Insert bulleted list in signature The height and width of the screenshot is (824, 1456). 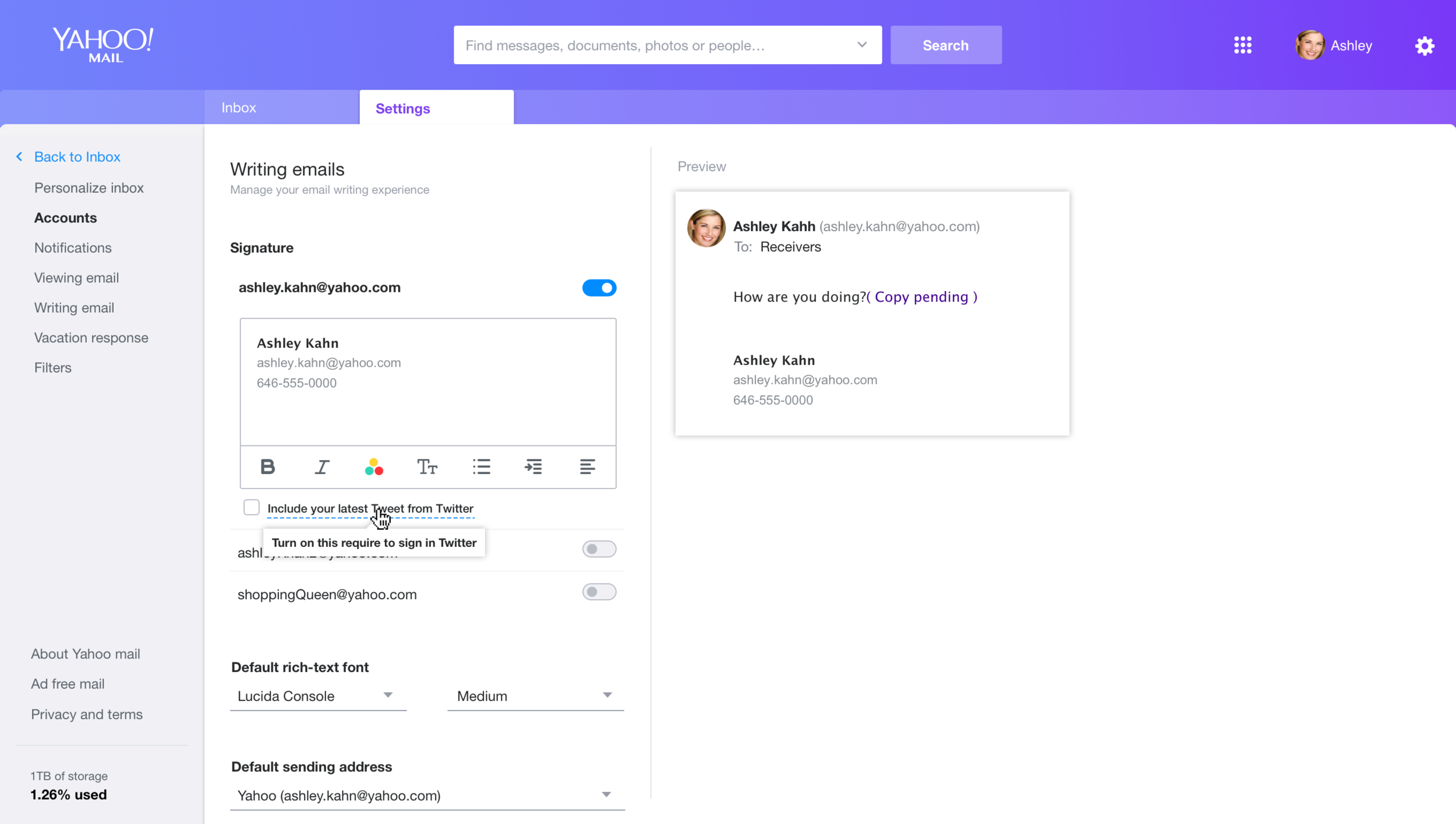point(481,466)
